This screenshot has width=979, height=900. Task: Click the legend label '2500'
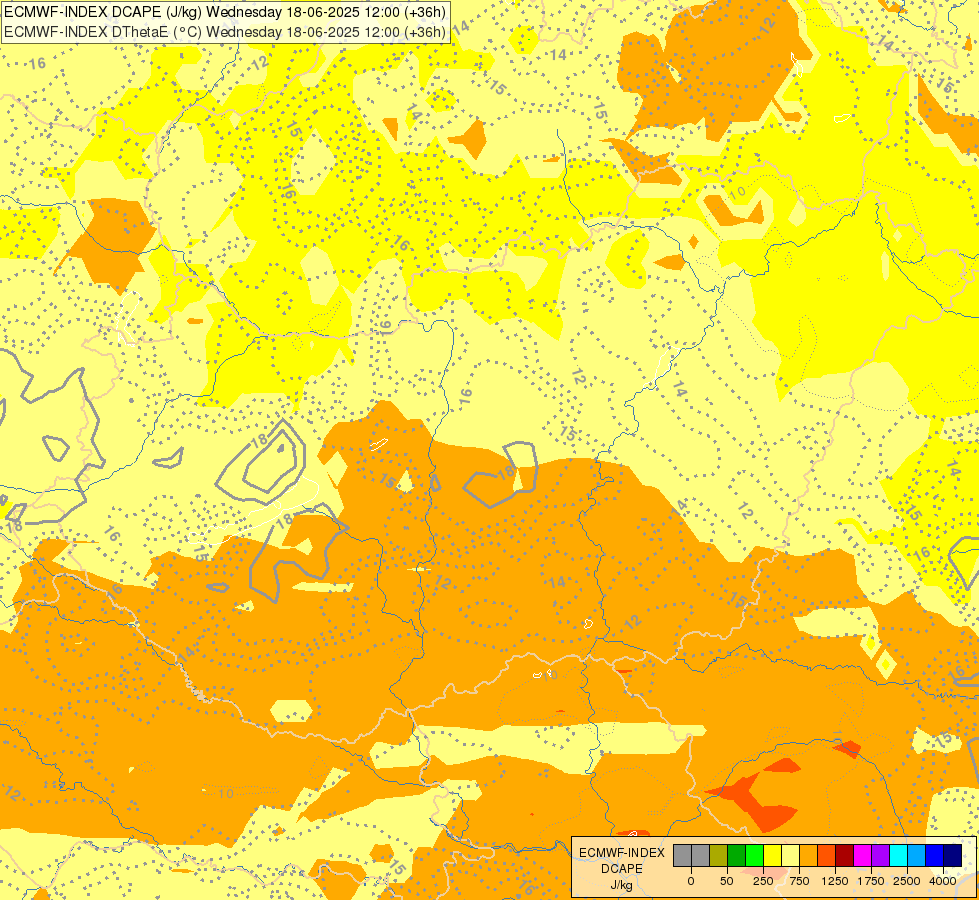(907, 881)
